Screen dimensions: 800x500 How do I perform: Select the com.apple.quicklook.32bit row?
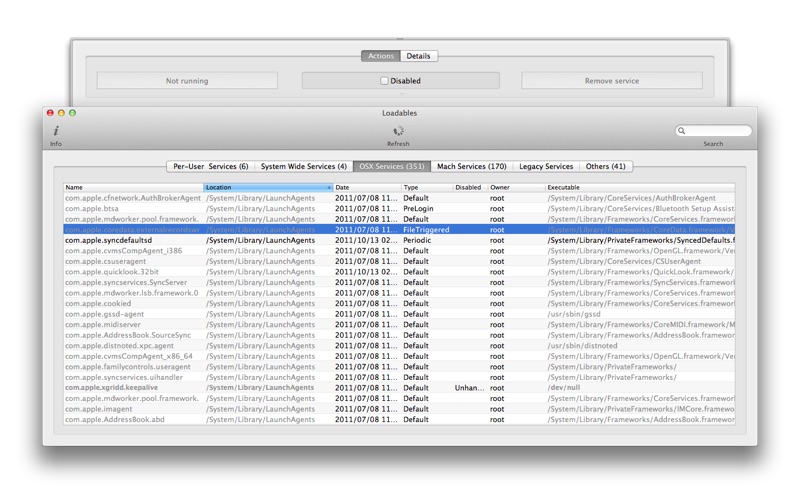(399, 272)
